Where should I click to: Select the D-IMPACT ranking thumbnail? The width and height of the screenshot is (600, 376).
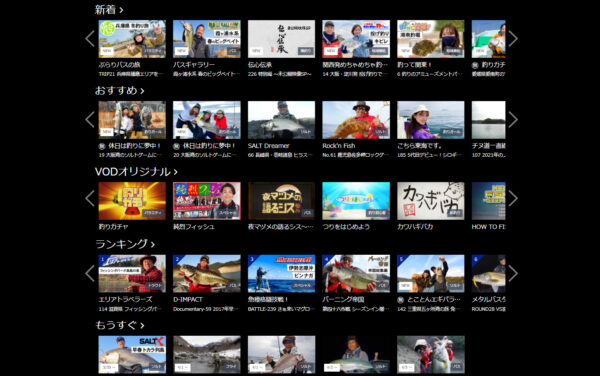click(x=207, y=273)
